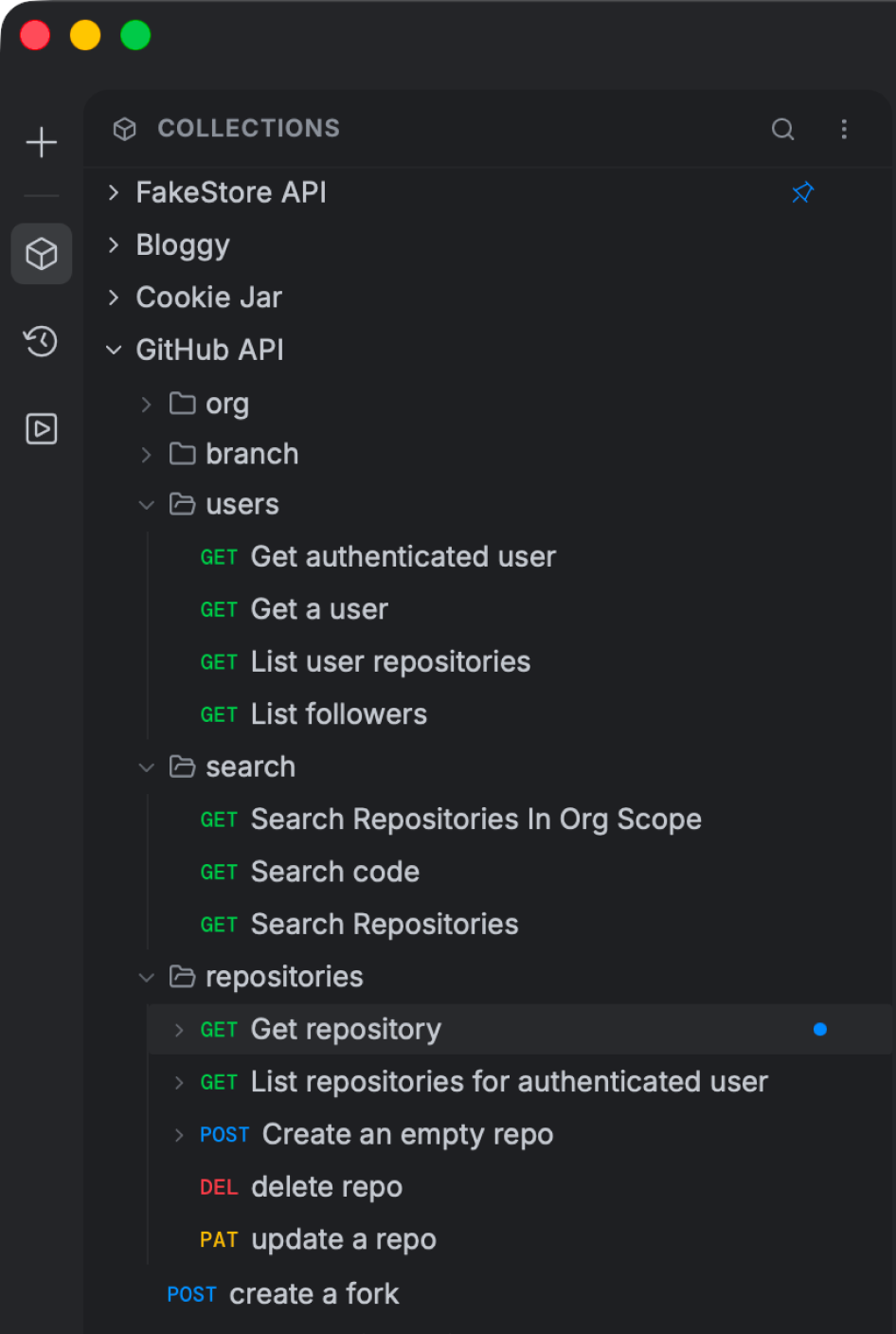
Task: Select the Cookie Jar collection name
Action: pos(209,297)
